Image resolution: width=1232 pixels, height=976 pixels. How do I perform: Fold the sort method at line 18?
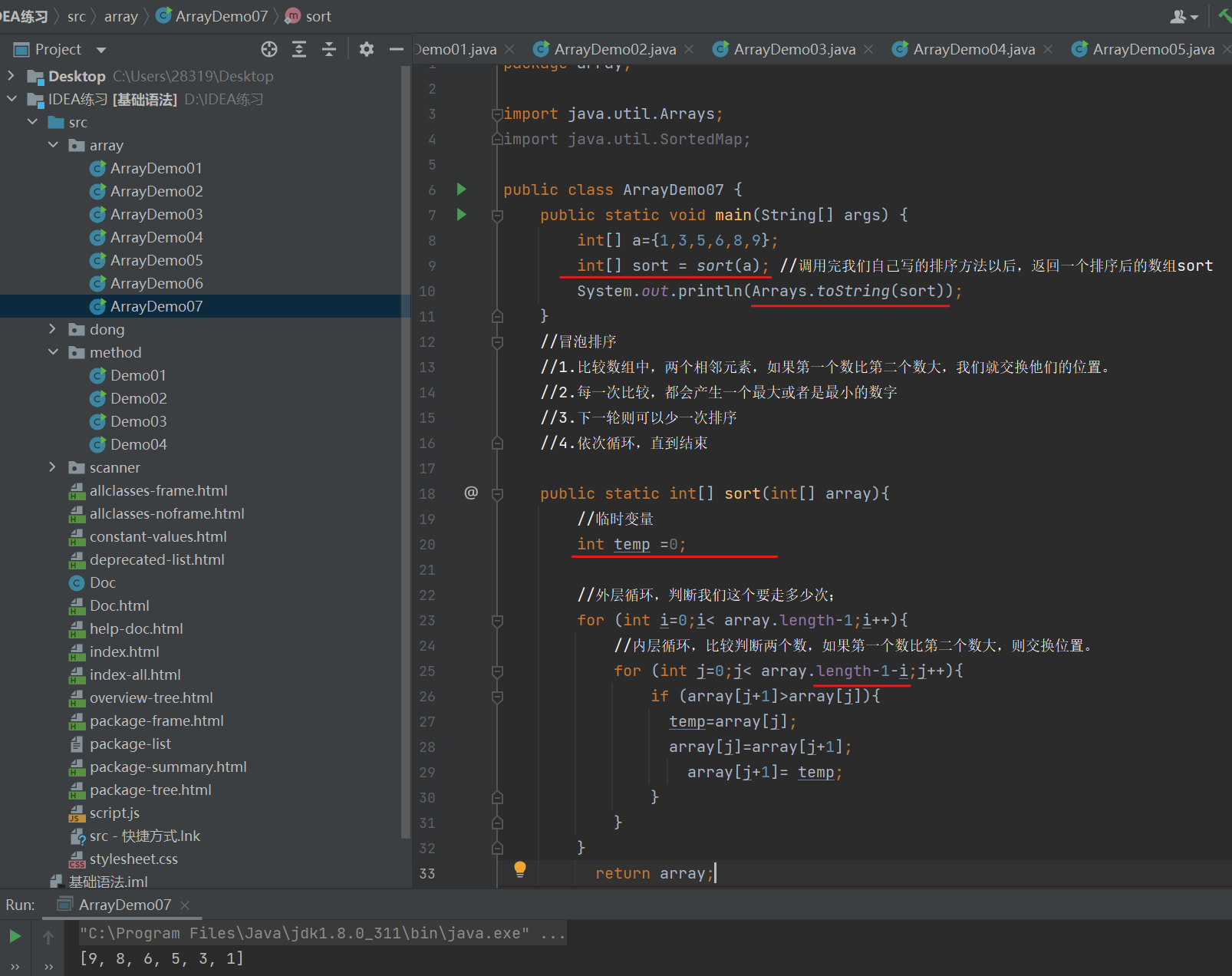(497, 494)
